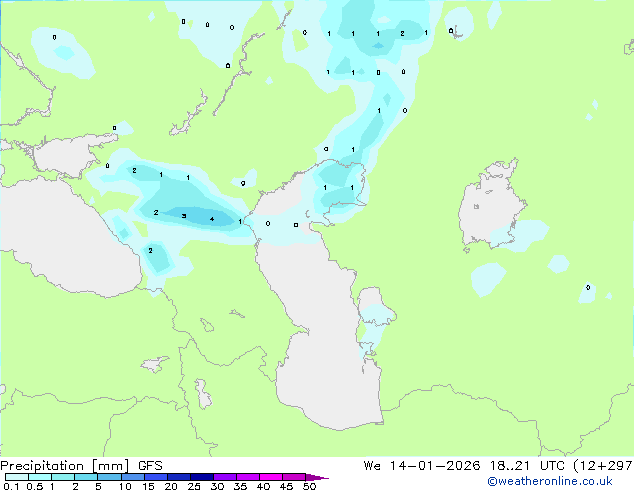Image resolution: width=634 pixels, height=490 pixels.
Task: Click the purple arrow tip above 50
Action: (x=317, y=477)
